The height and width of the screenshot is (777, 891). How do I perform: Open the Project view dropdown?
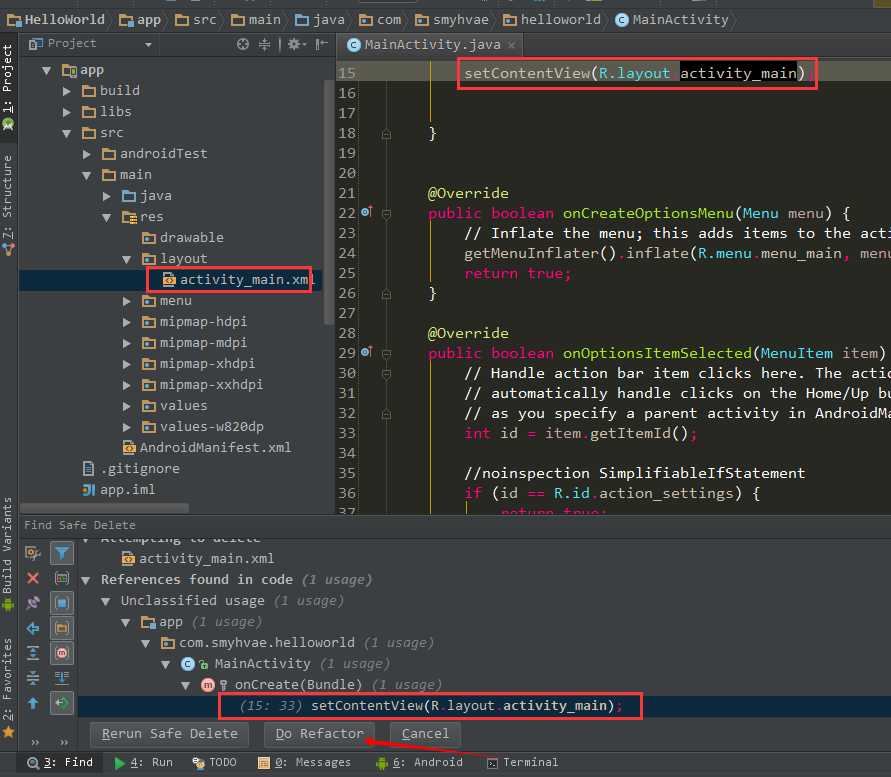point(148,44)
